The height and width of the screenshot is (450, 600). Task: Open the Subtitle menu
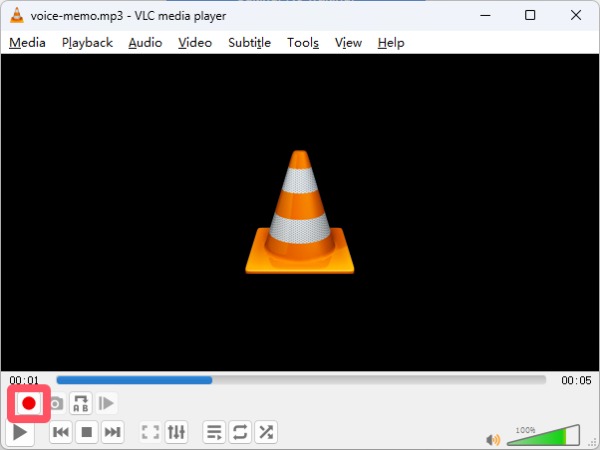point(249,42)
